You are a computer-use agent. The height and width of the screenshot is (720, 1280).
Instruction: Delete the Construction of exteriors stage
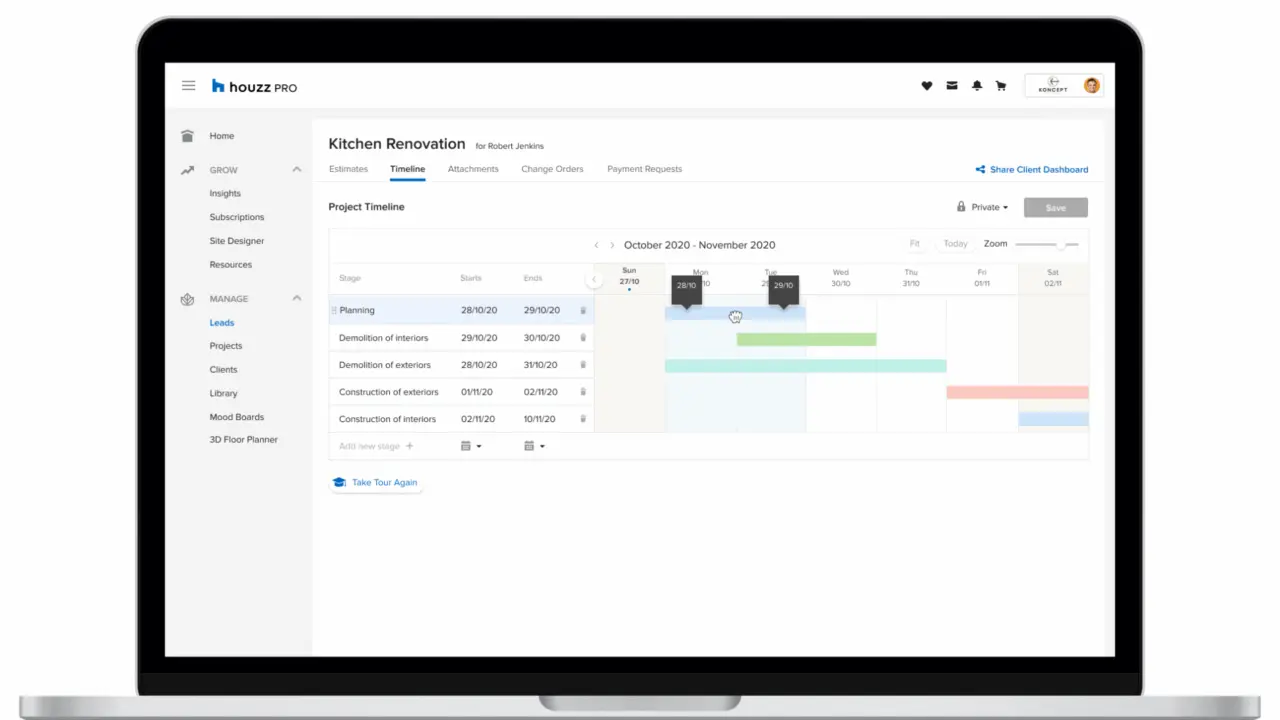pyautogui.click(x=583, y=392)
